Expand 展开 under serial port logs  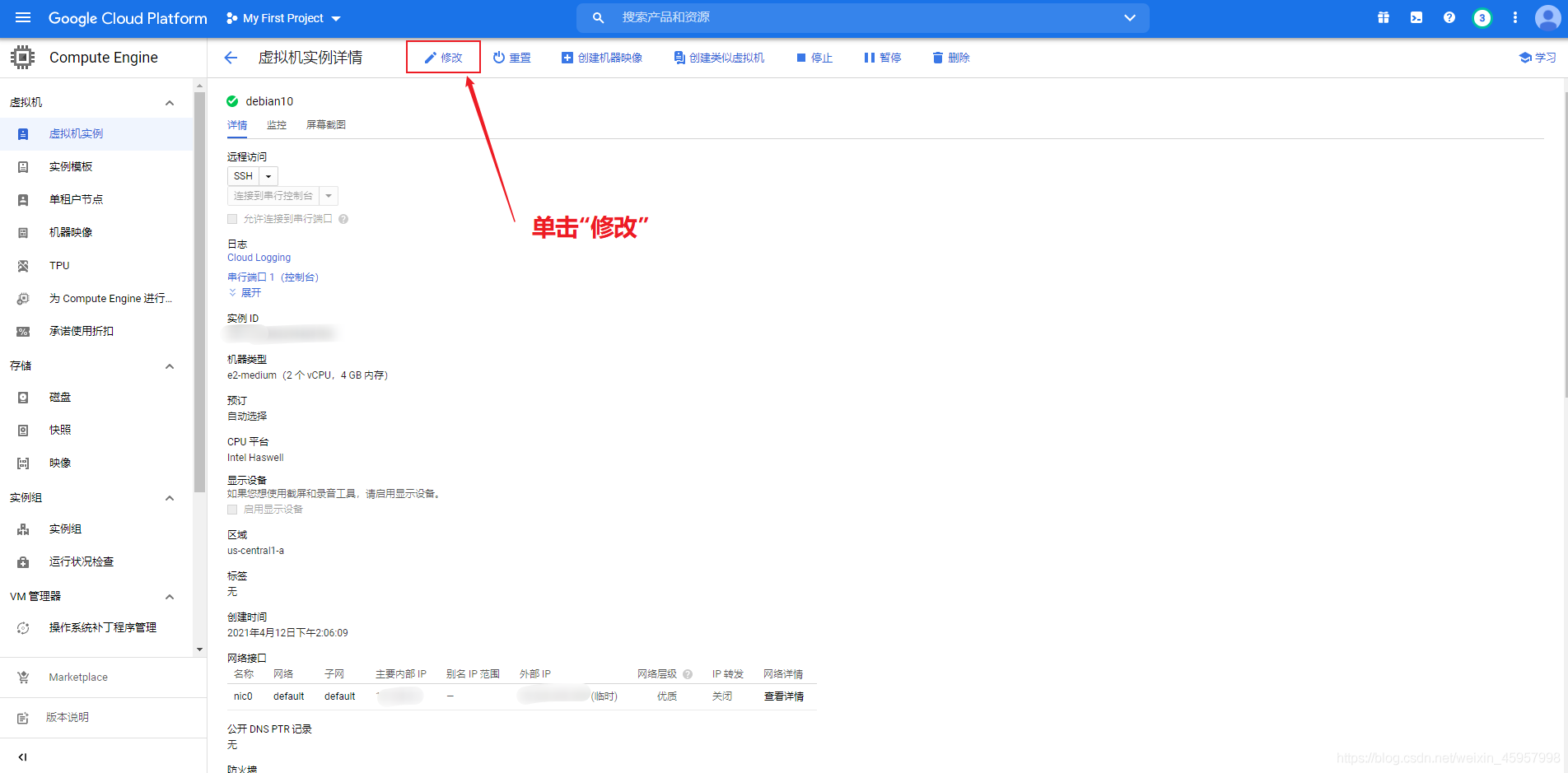(x=245, y=292)
